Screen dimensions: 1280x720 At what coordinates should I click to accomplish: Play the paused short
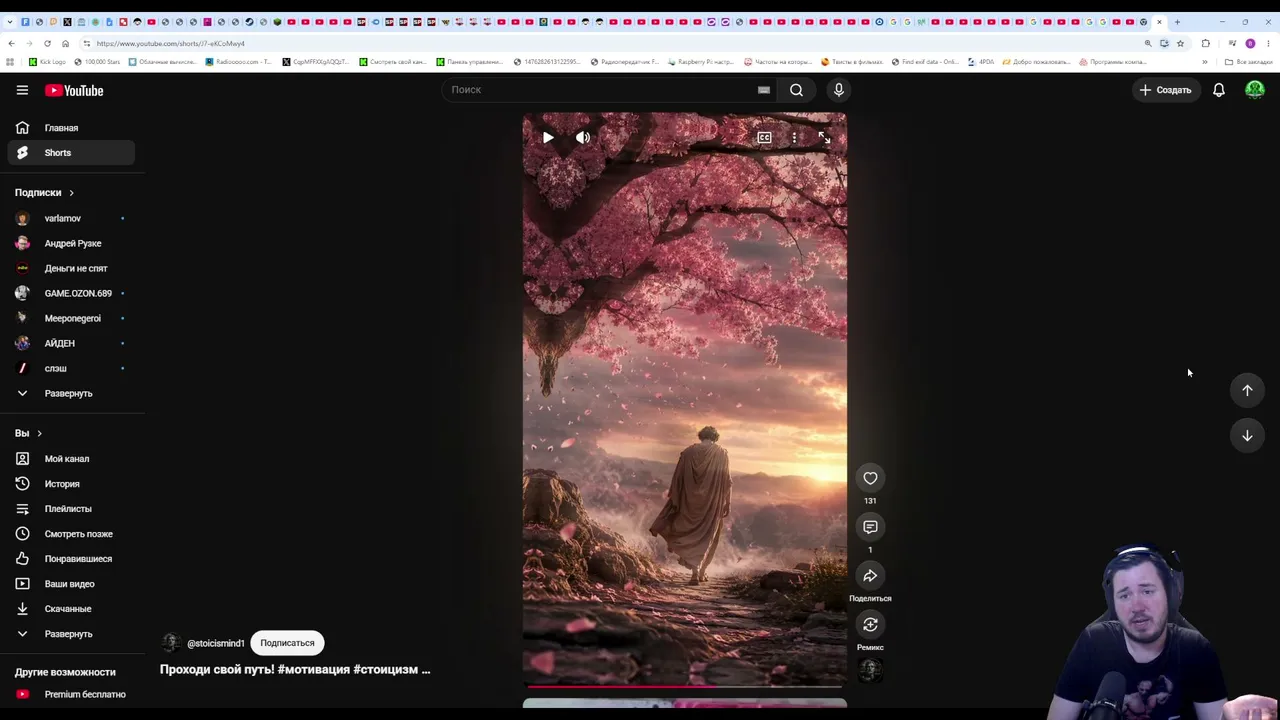[548, 138]
